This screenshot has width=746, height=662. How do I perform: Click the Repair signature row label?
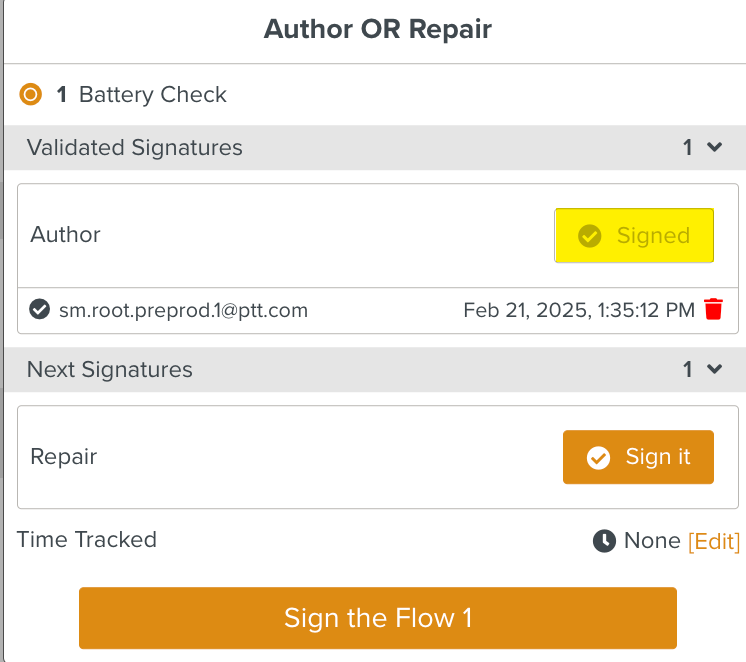tap(64, 457)
